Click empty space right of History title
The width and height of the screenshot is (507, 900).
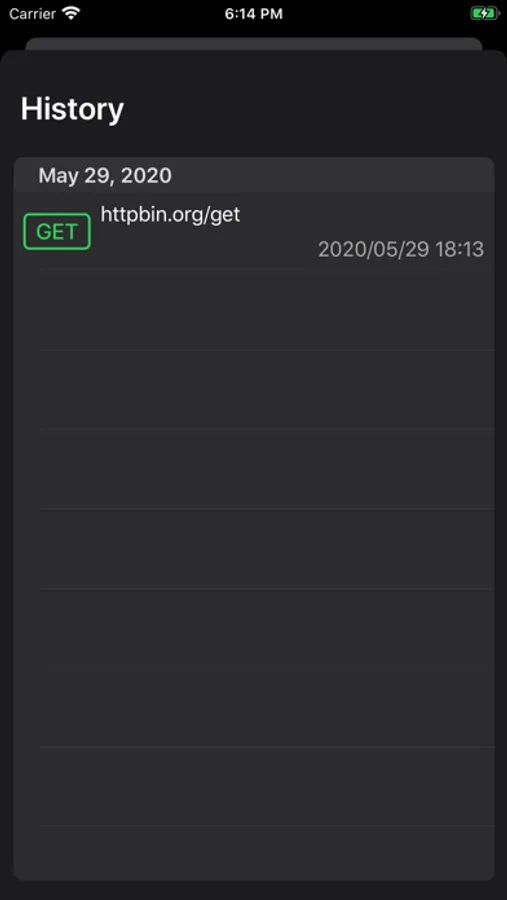310,108
